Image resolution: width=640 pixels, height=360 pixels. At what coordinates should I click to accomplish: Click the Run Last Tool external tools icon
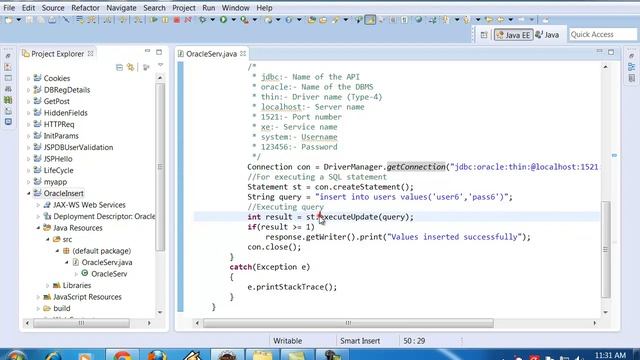(244, 20)
